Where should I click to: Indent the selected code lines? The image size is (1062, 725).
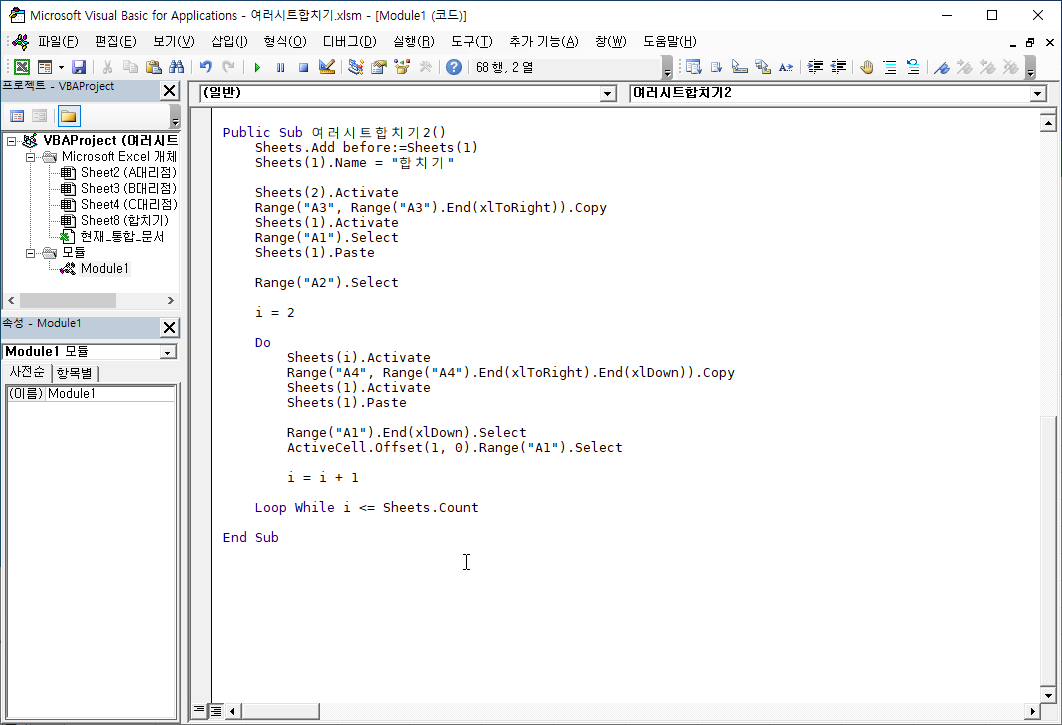pos(815,67)
